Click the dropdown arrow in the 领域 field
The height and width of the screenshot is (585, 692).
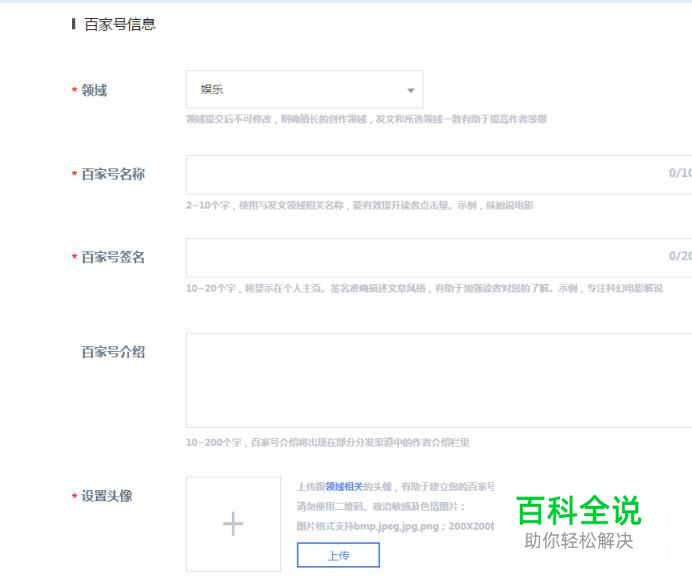pyautogui.click(x=410, y=90)
